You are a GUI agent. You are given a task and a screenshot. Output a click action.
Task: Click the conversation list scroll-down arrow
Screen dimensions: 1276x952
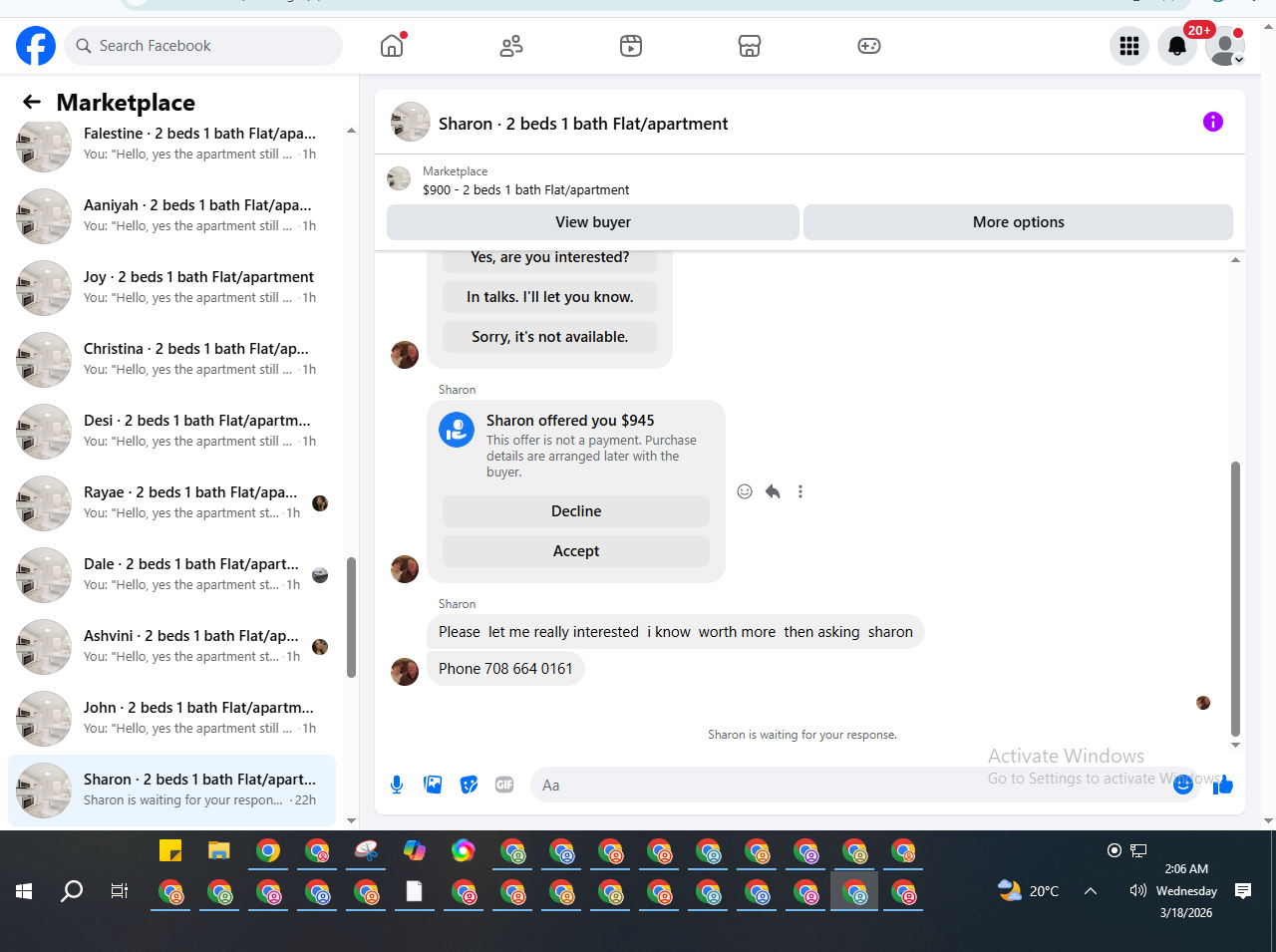351,820
